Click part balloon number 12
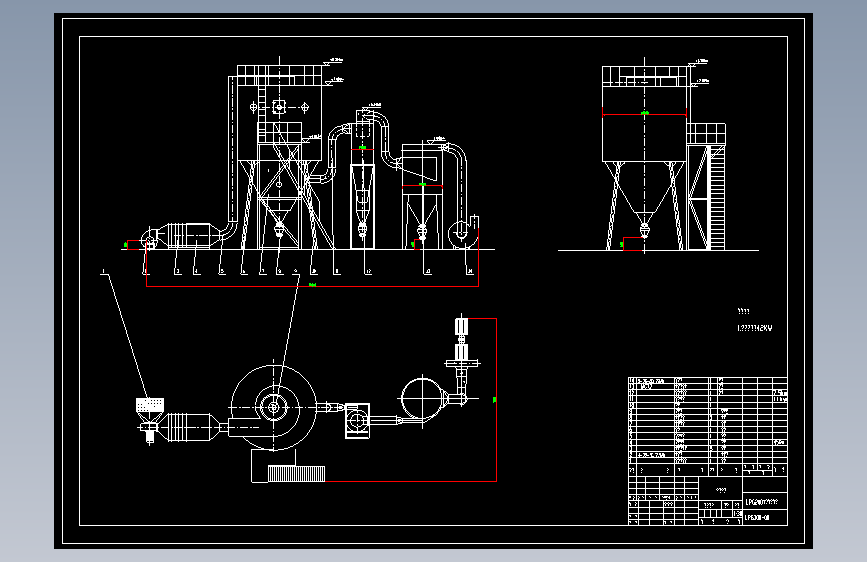 click(369, 272)
